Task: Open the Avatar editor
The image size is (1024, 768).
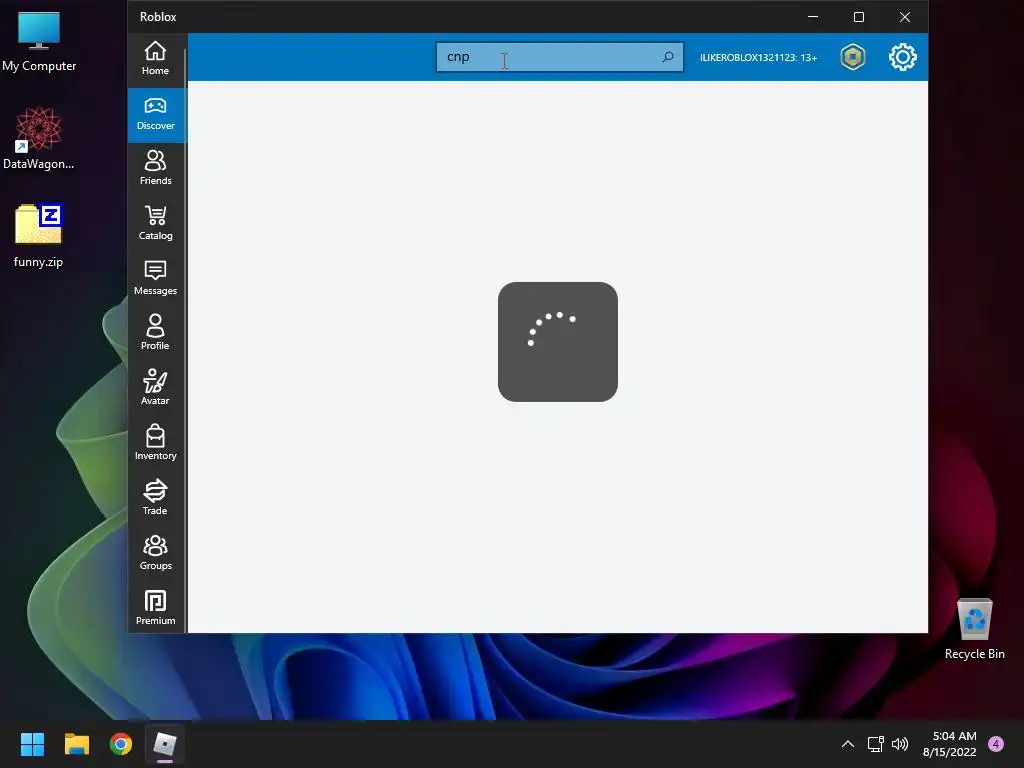Action: click(155, 389)
